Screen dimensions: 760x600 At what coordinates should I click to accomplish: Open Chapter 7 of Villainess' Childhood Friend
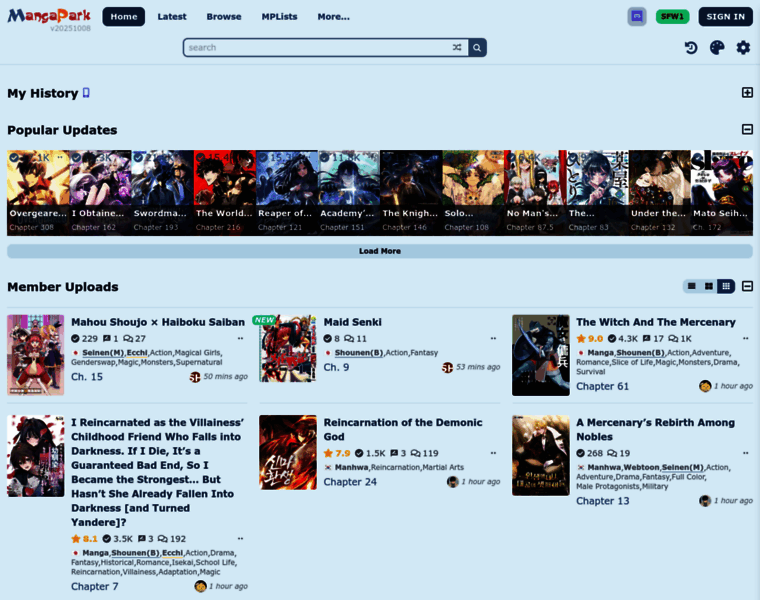(95, 586)
